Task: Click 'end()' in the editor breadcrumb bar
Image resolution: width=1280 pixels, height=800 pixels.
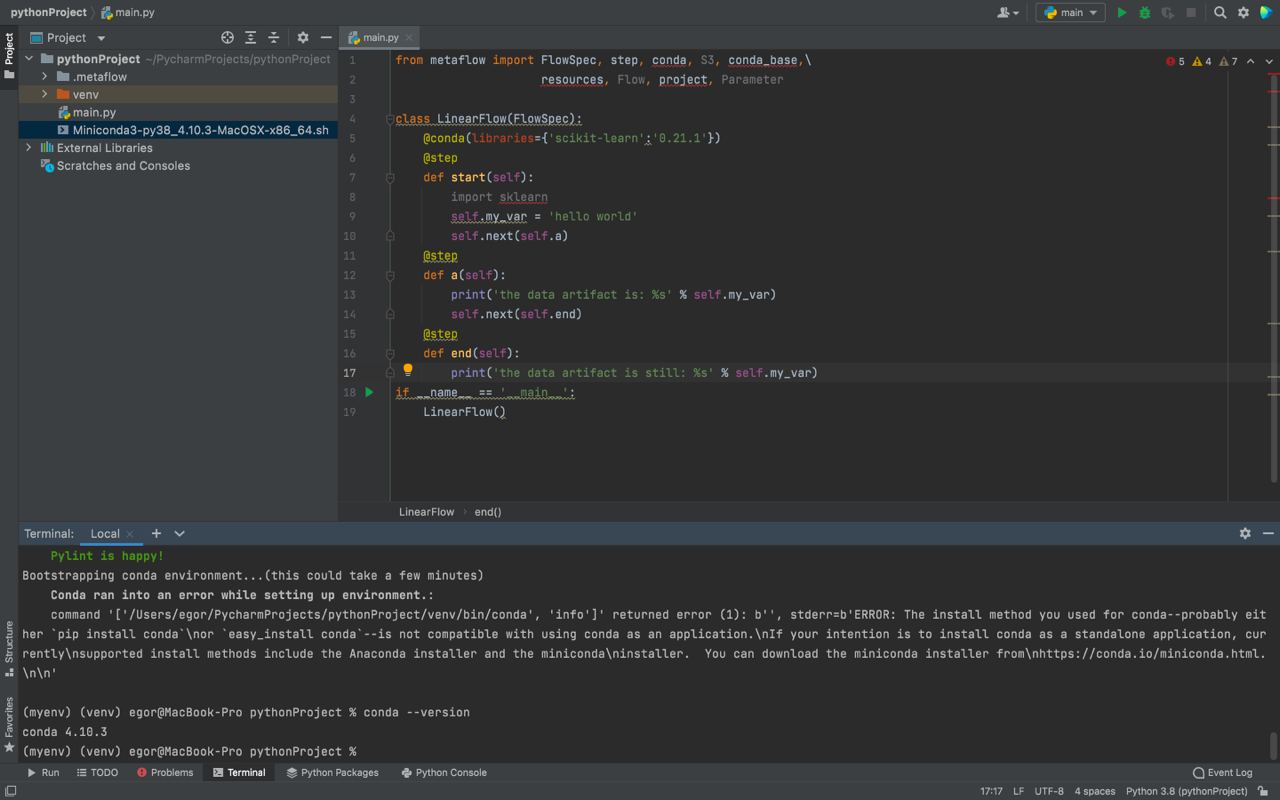Action: tap(487, 511)
